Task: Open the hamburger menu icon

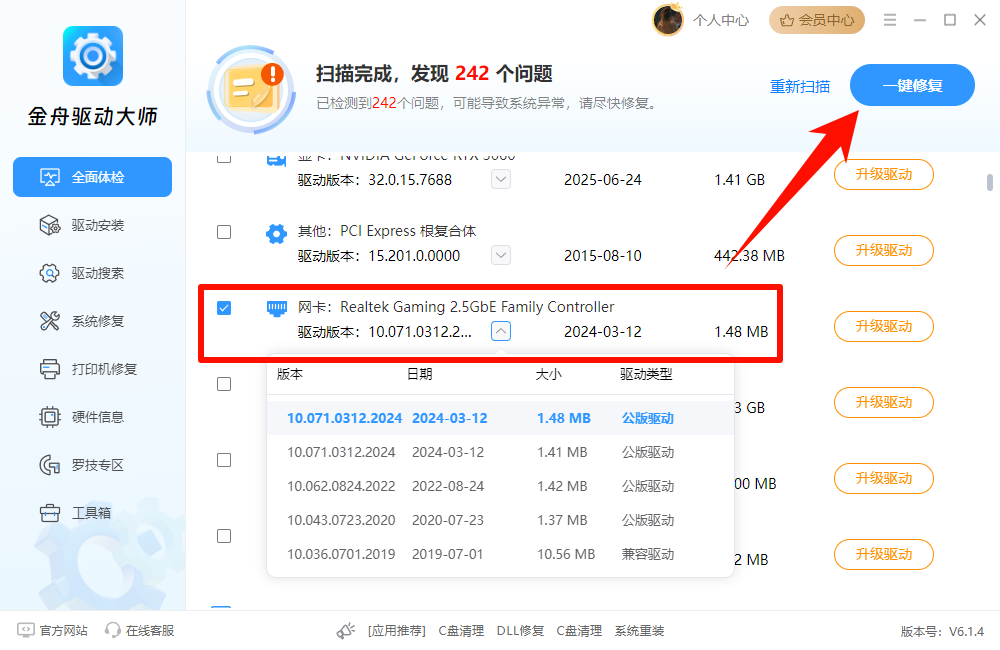Action: click(x=890, y=20)
